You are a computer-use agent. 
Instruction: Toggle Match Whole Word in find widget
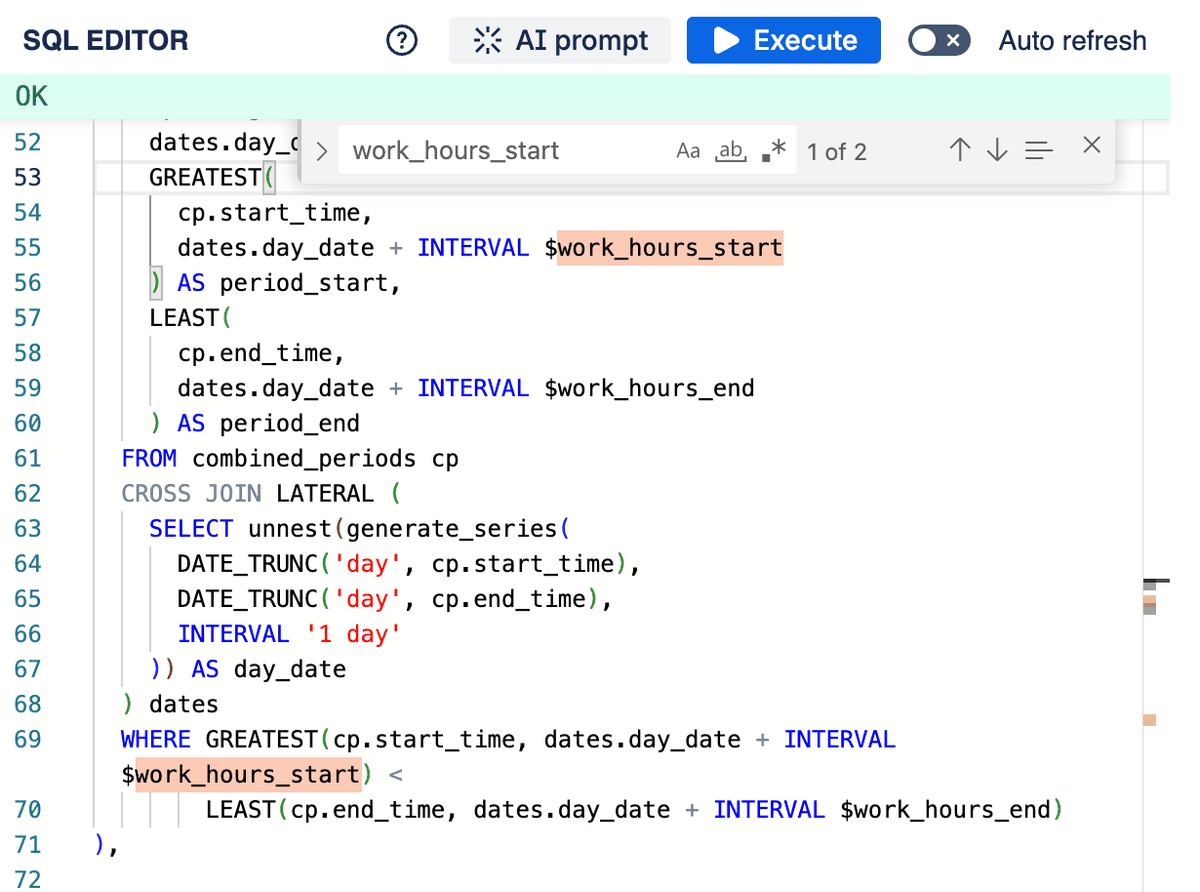pos(732,151)
